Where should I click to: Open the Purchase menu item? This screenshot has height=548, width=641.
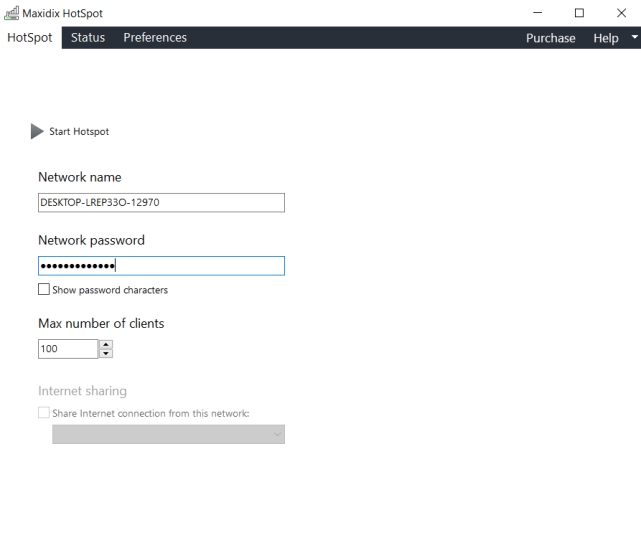551,38
